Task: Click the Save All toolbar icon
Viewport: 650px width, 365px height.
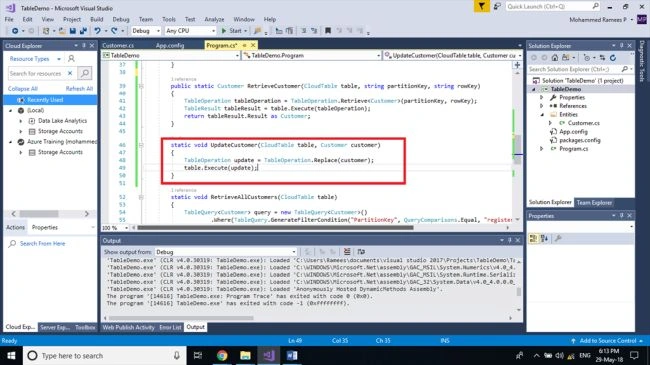Action: [83, 31]
